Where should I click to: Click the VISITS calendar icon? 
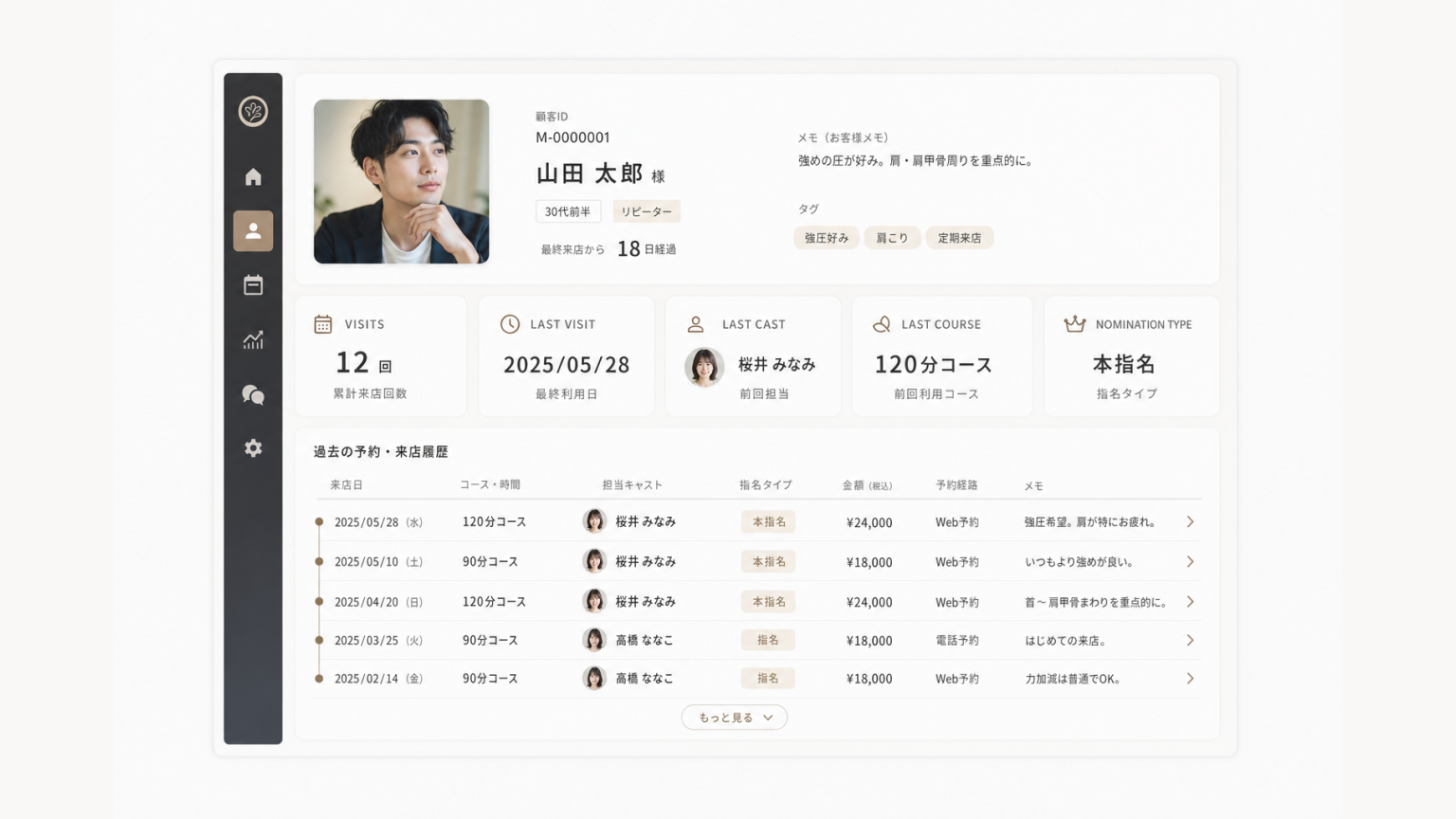coord(323,324)
